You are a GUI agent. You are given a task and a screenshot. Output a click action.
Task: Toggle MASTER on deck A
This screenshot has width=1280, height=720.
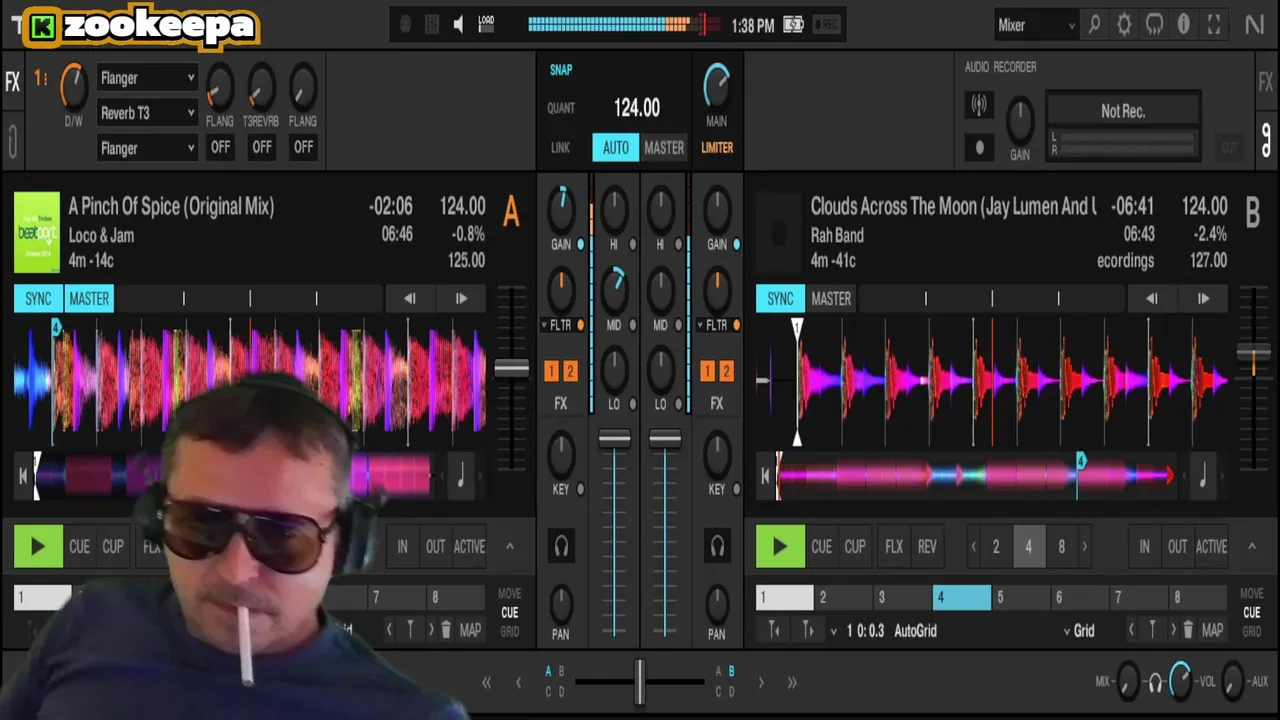coord(89,298)
